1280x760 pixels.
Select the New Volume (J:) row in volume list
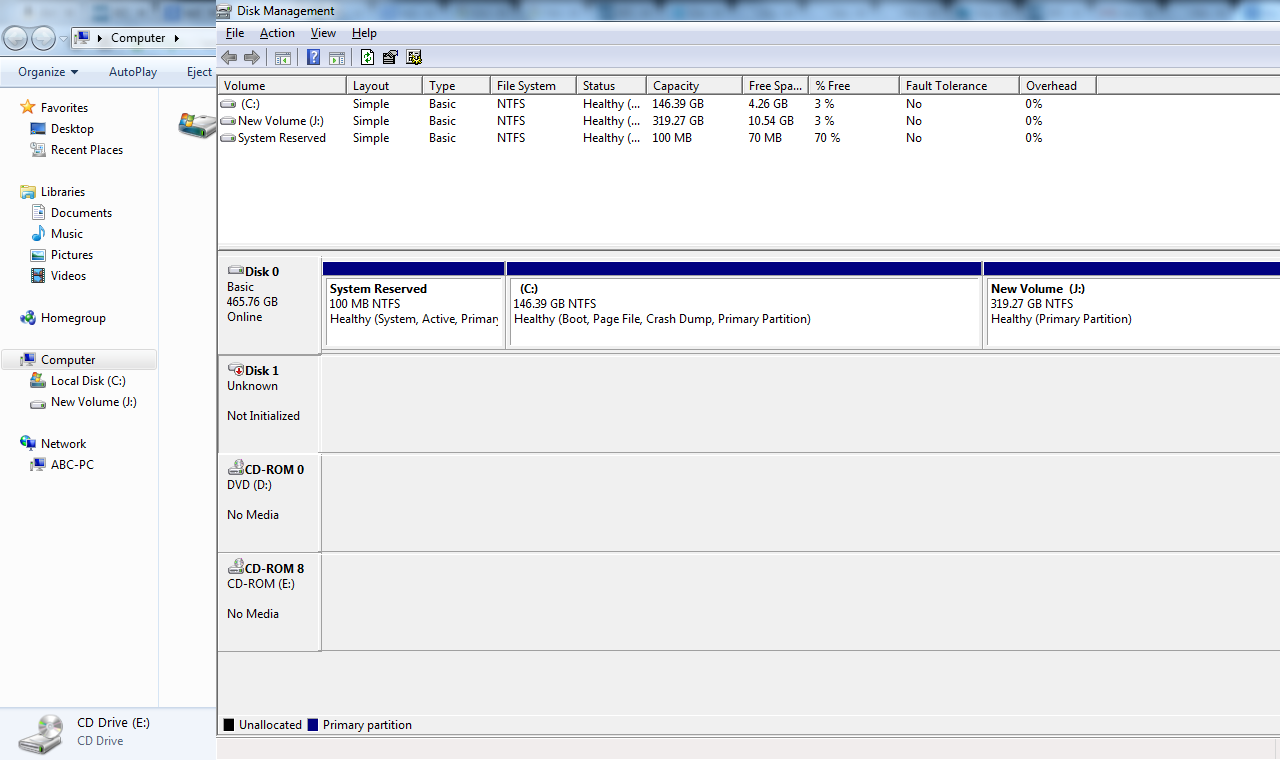(x=748, y=121)
